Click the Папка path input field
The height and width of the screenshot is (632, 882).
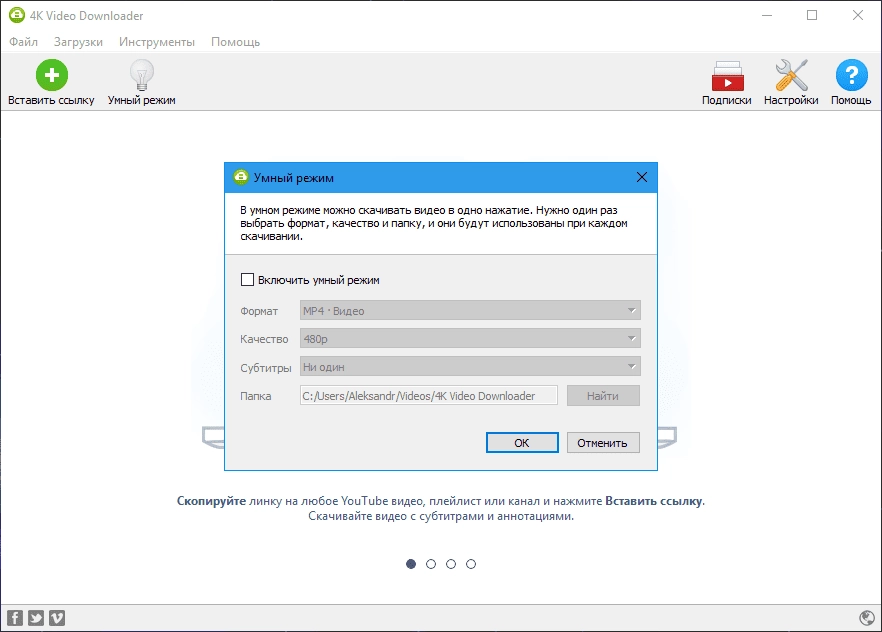(x=429, y=395)
